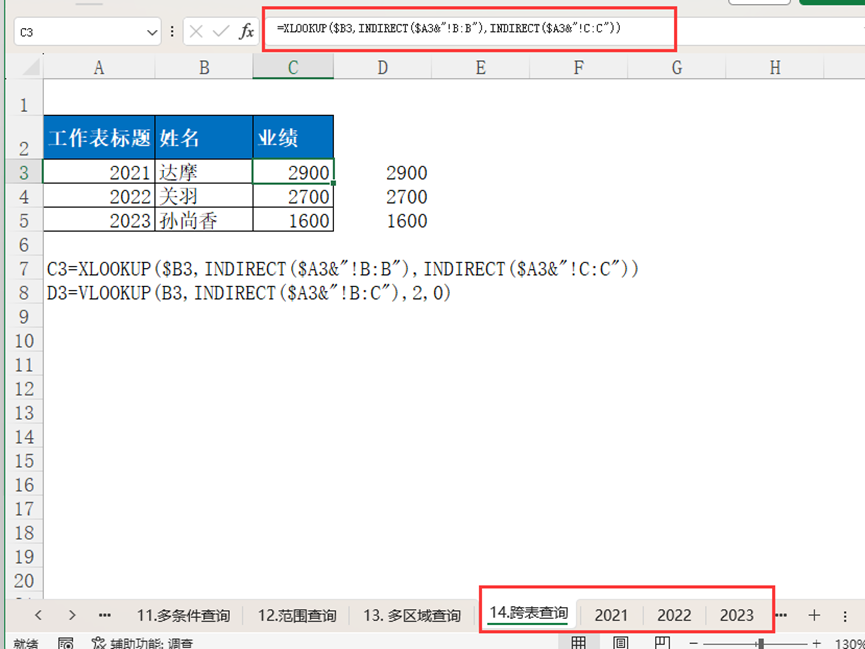This screenshot has height=649, width=865.
Task: Click header cell 工作表标题
Action: point(99,137)
